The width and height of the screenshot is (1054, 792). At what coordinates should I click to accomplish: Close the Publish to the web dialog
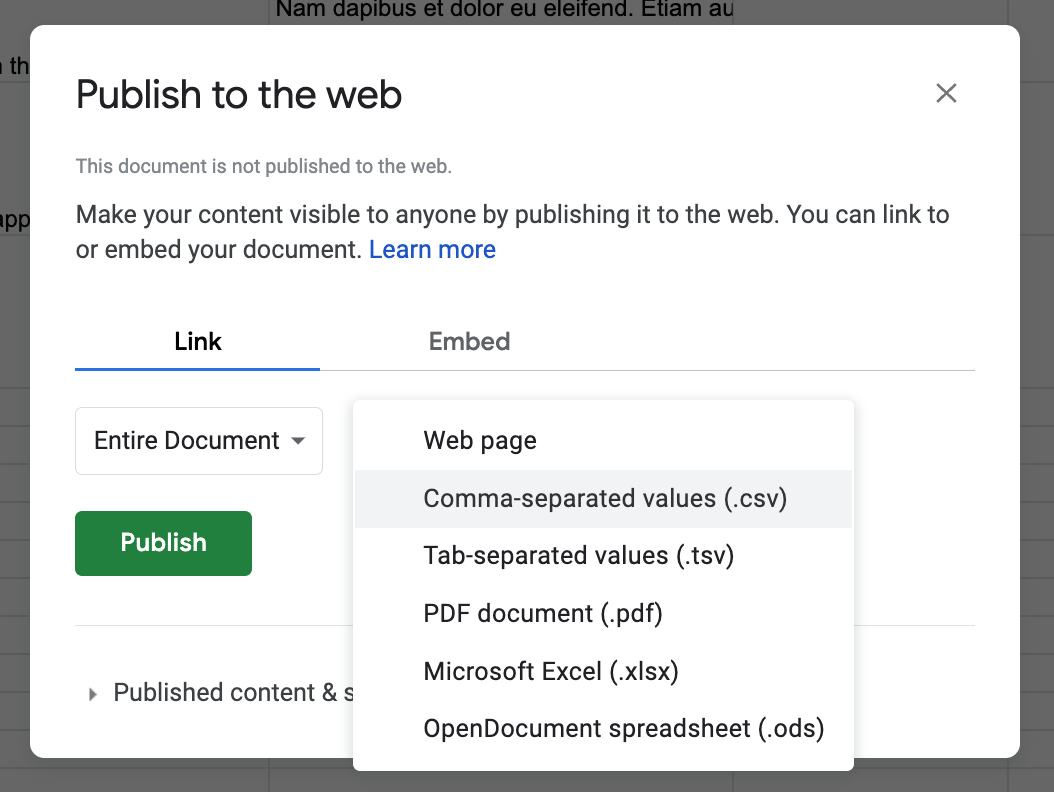[x=946, y=93]
